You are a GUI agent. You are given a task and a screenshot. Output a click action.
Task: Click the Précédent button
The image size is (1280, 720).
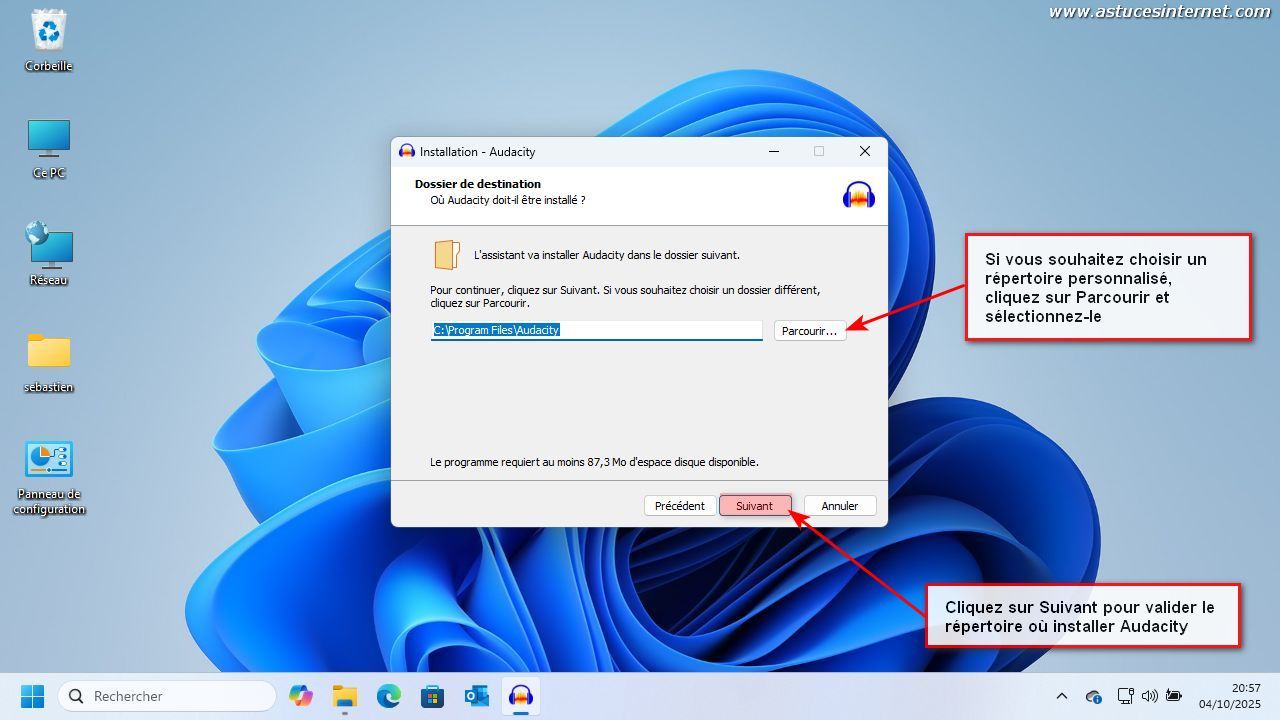[679, 506]
